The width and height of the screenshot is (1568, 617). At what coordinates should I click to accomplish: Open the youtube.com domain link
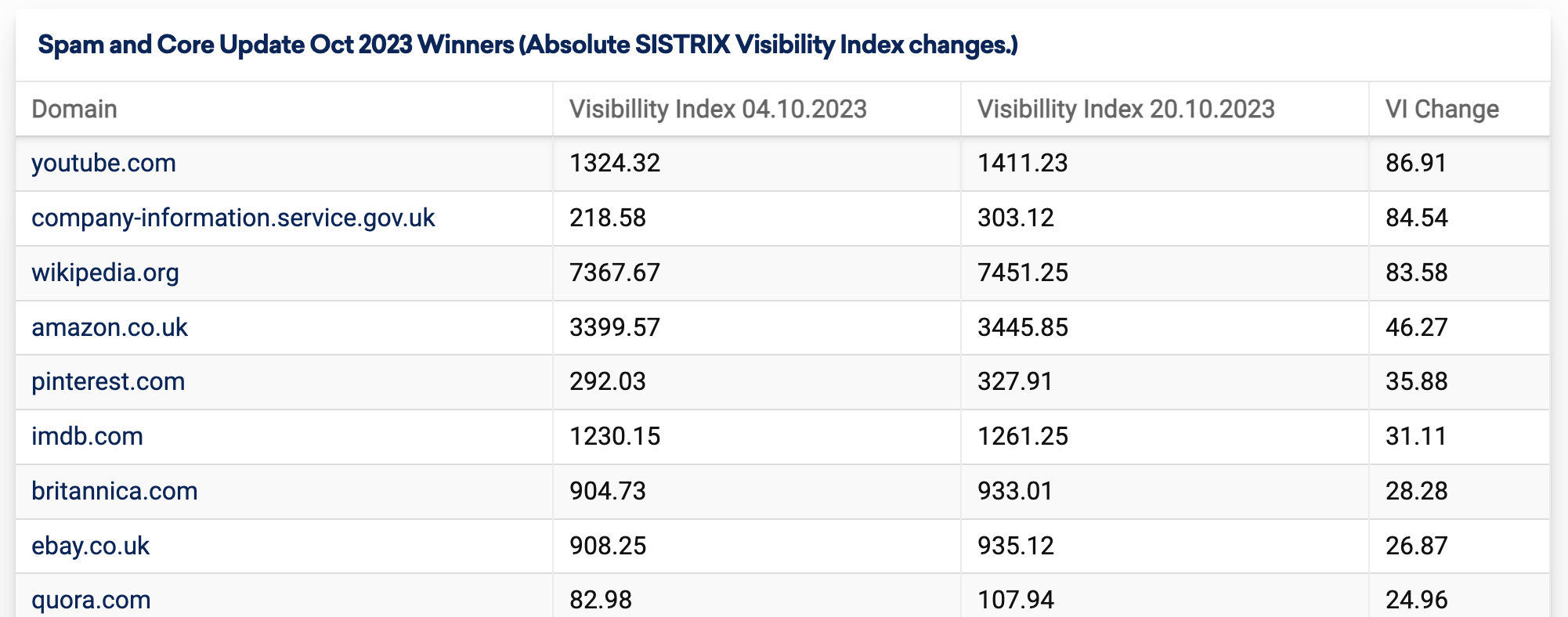click(103, 163)
